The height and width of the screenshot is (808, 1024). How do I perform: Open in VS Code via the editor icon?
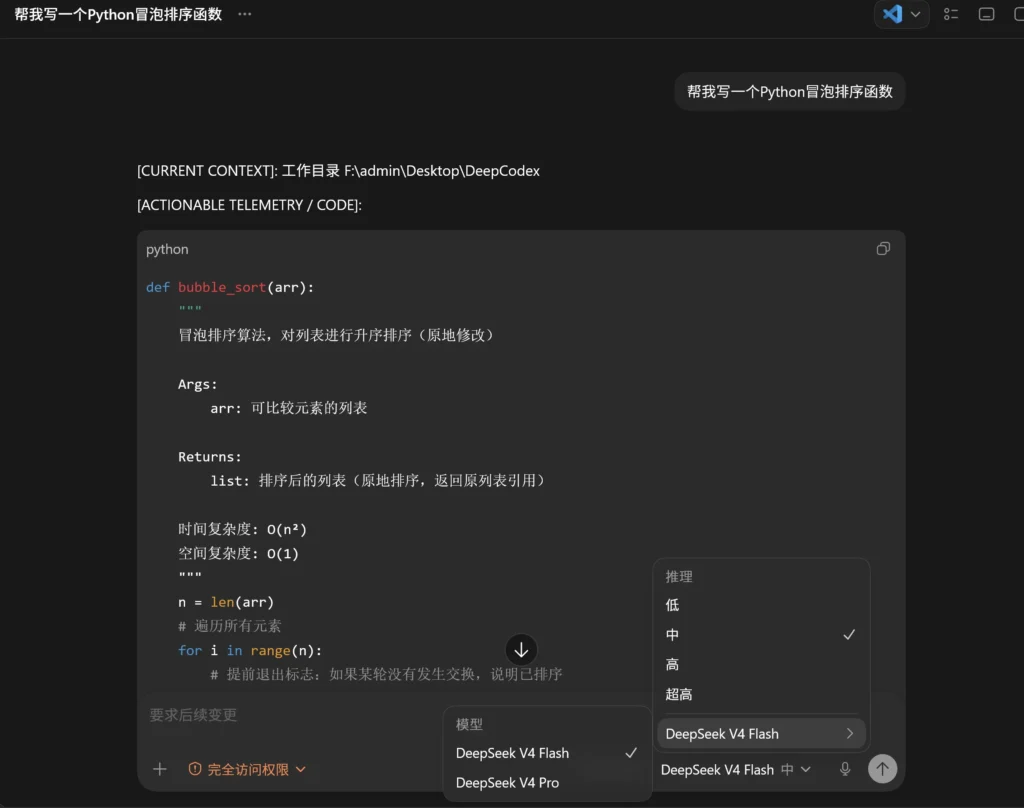coord(891,14)
